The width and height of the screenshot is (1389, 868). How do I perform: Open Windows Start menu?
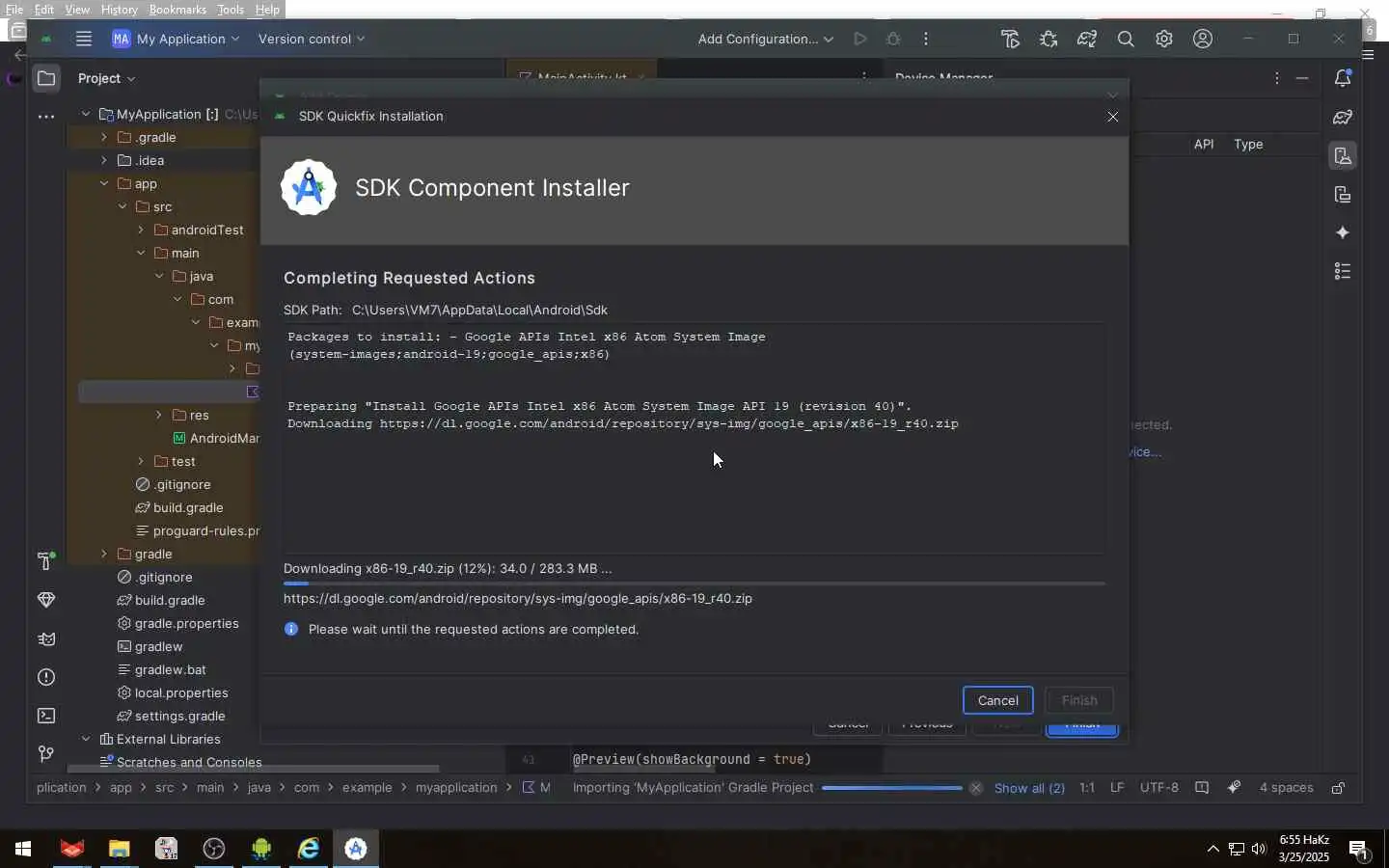[x=23, y=849]
